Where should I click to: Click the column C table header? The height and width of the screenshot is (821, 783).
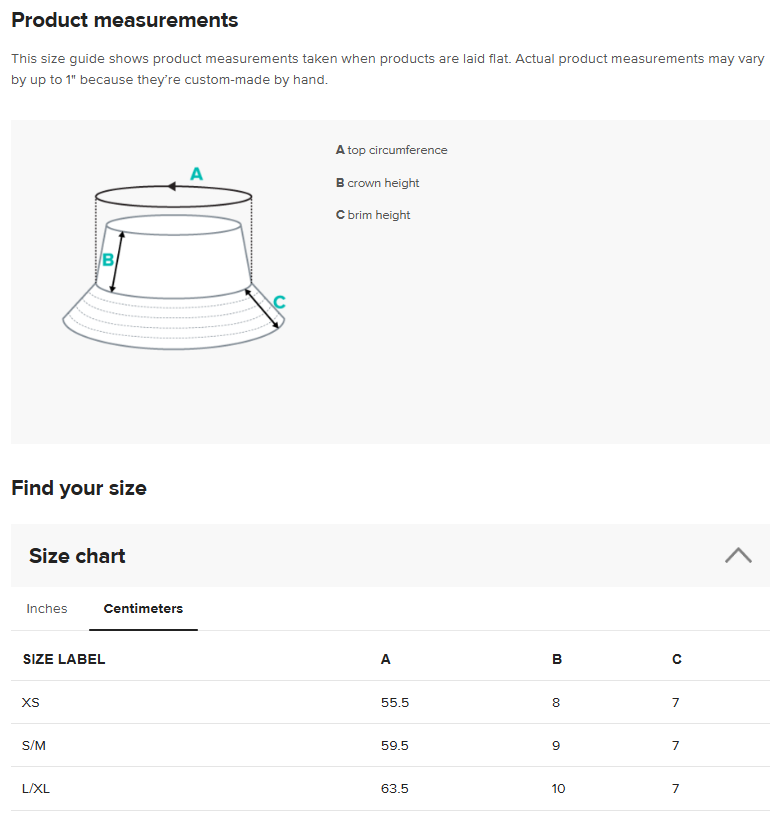677,659
